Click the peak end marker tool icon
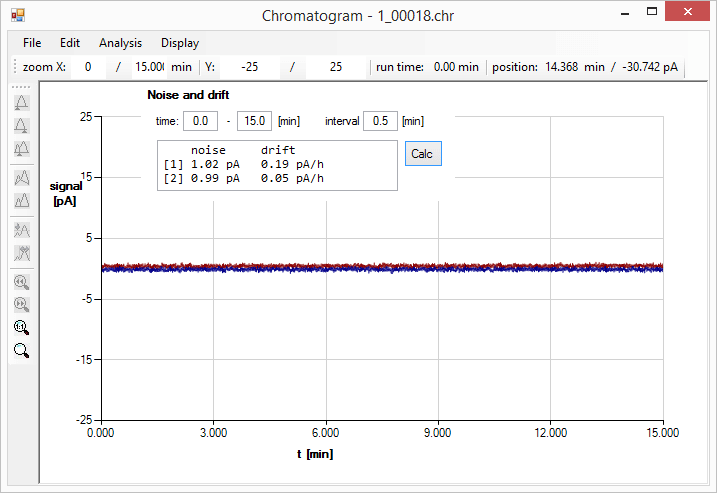This screenshot has height=493, width=717. click(x=21, y=125)
